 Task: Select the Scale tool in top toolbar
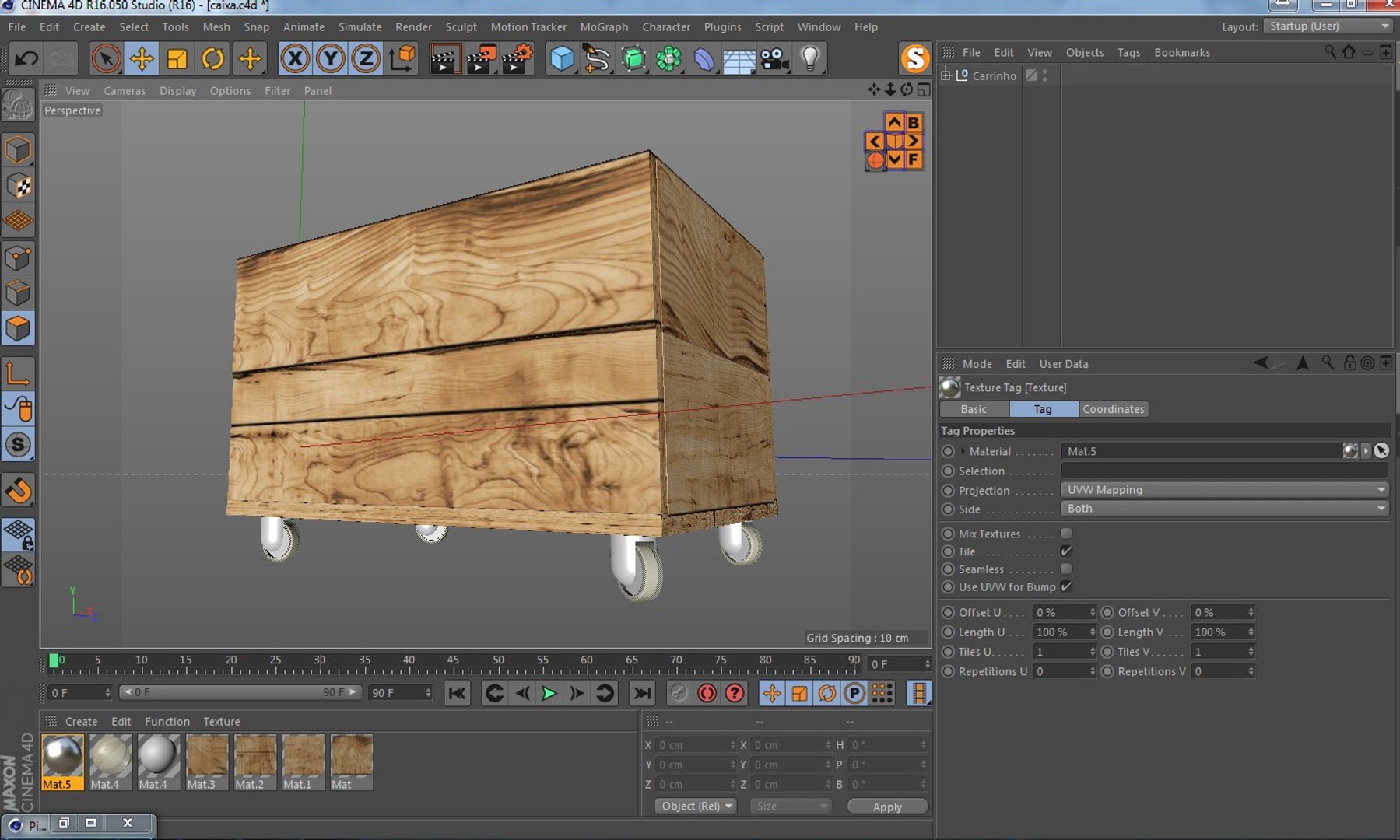(x=177, y=59)
